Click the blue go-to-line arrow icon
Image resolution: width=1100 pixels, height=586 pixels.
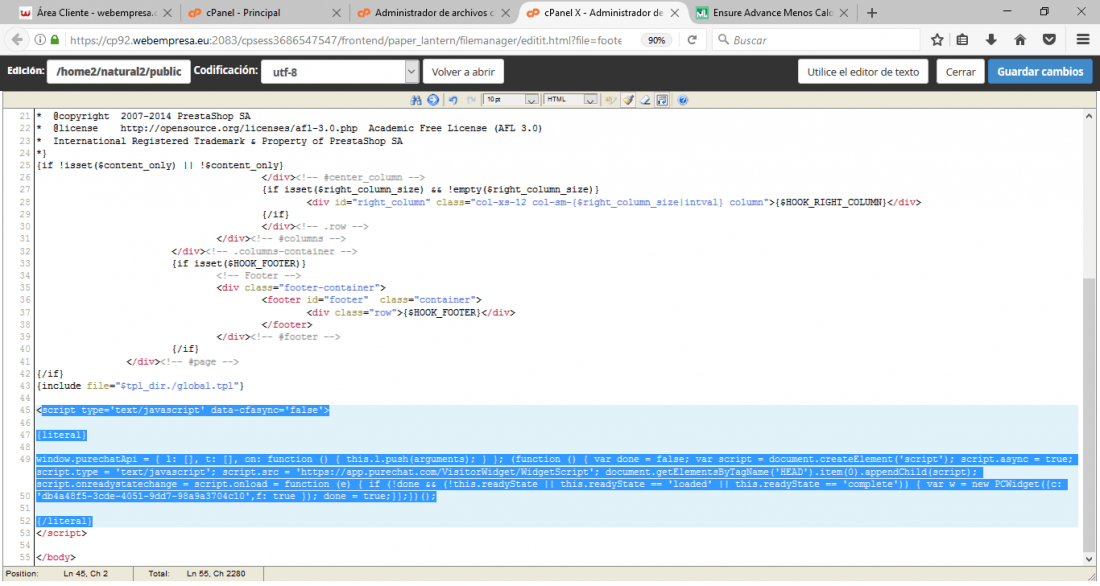[x=434, y=100]
